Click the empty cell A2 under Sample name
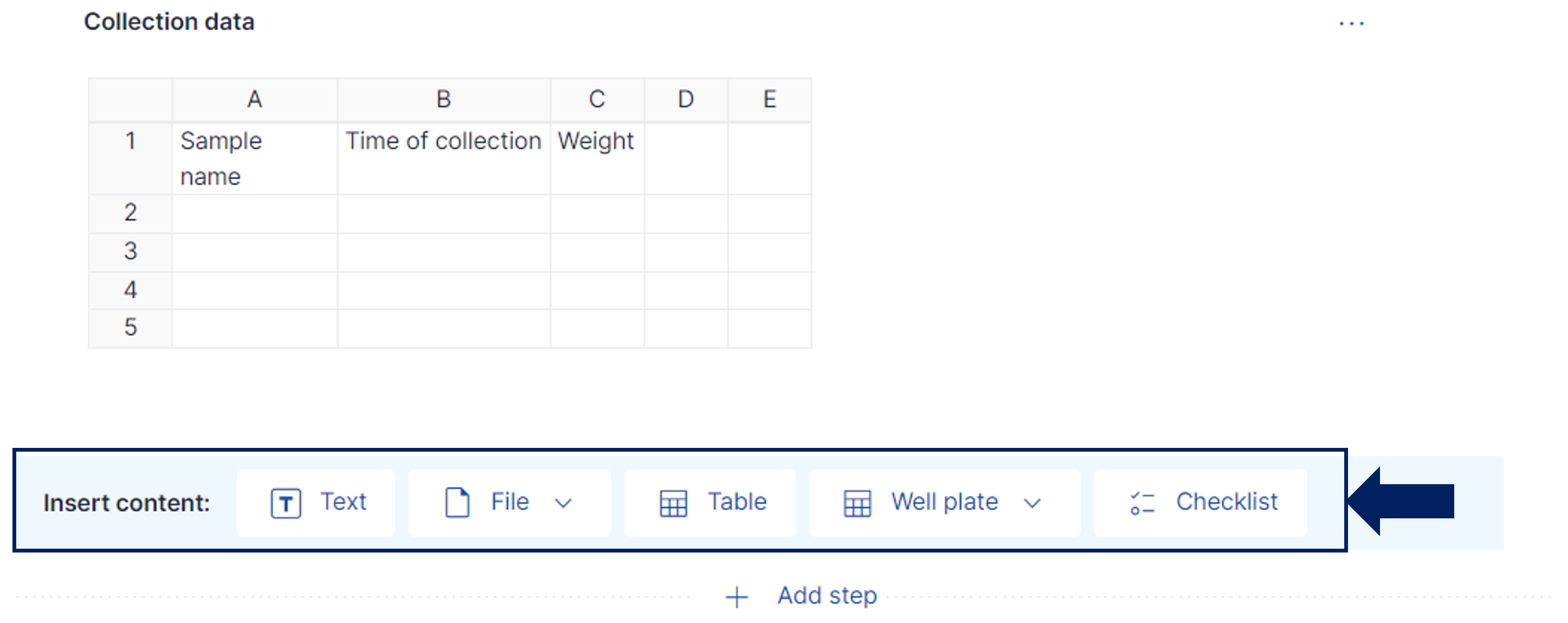The height and width of the screenshot is (623, 1568). pos(255,213)
